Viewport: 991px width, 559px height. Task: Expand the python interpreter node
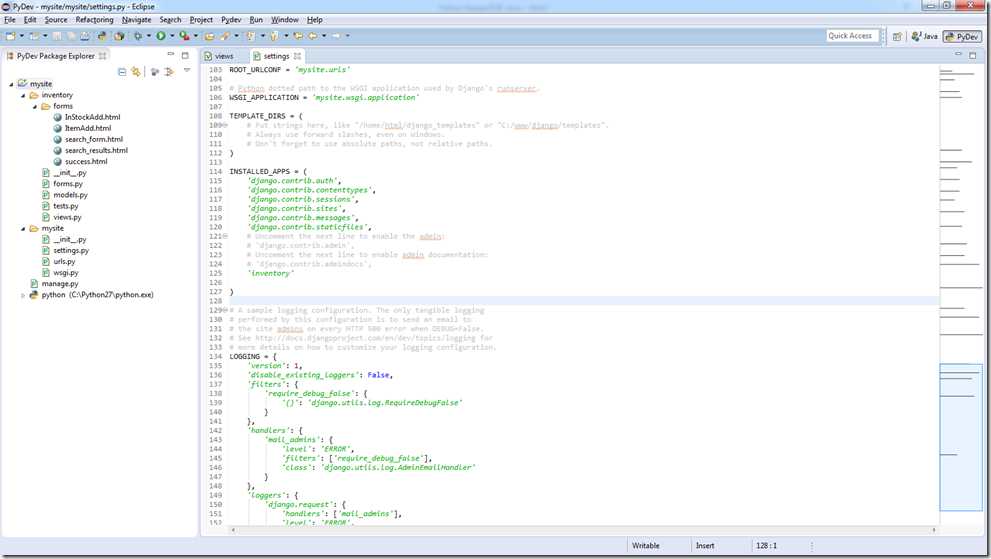(23, 295)
